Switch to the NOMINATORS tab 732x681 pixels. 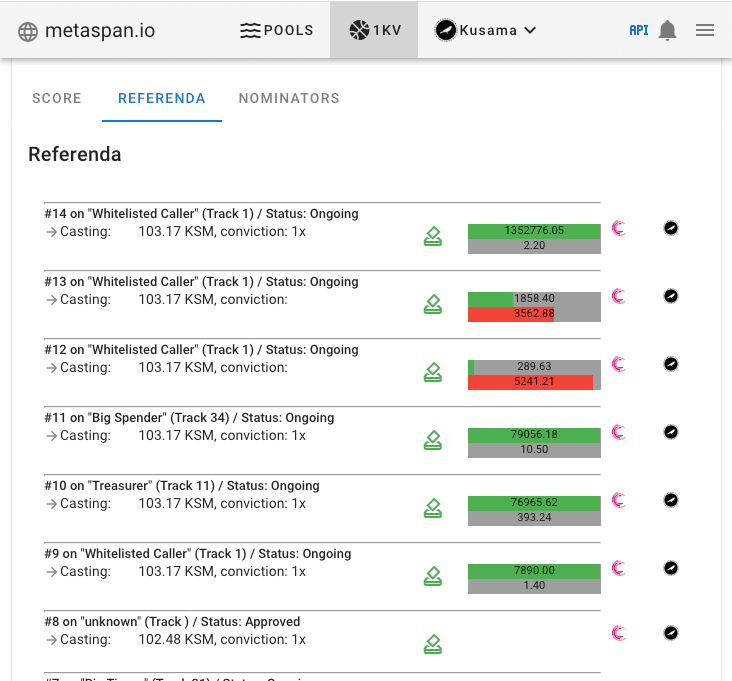point(289,98)
